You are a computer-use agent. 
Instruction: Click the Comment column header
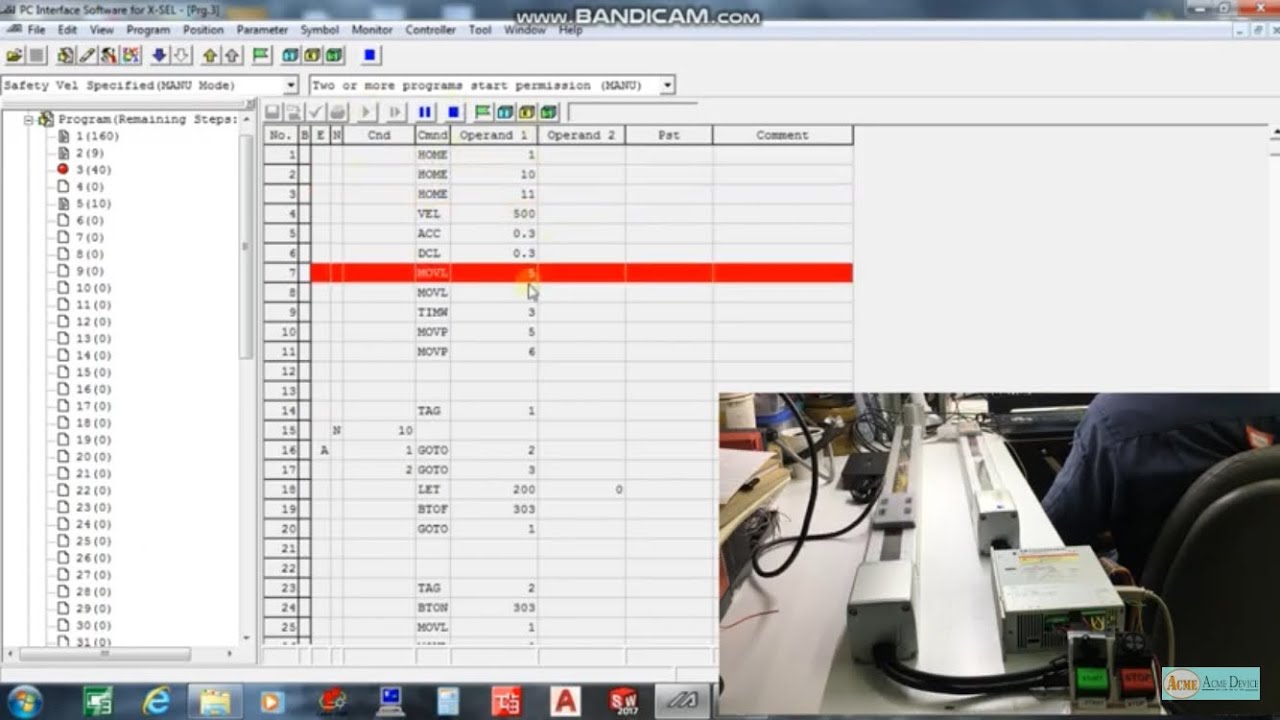coord(782,135)
